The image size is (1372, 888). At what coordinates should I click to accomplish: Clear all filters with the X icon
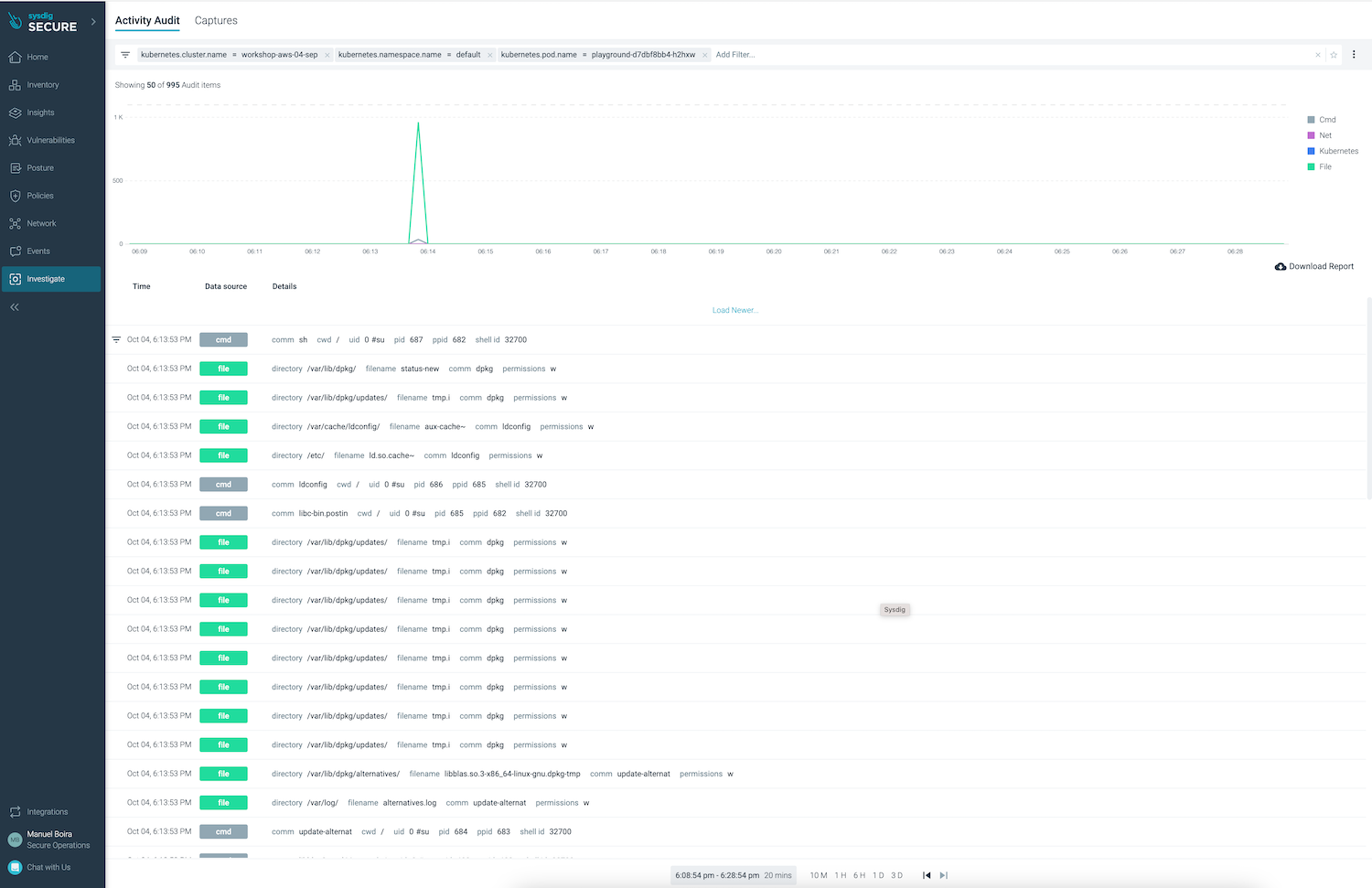[x=1318, y=55]
